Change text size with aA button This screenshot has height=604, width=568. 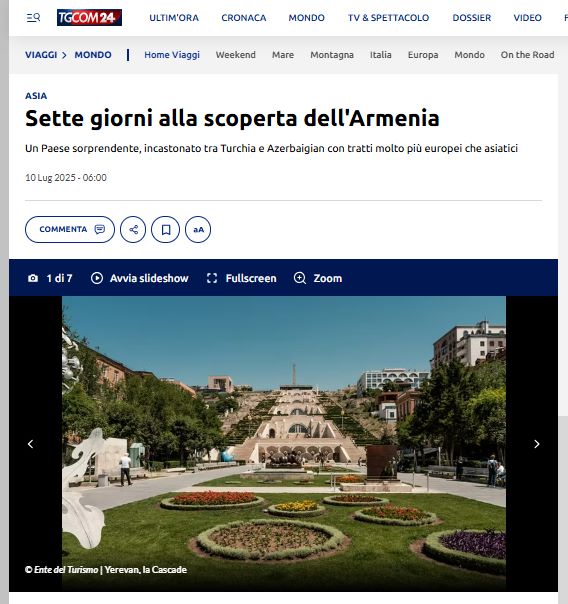click(198, 230)
